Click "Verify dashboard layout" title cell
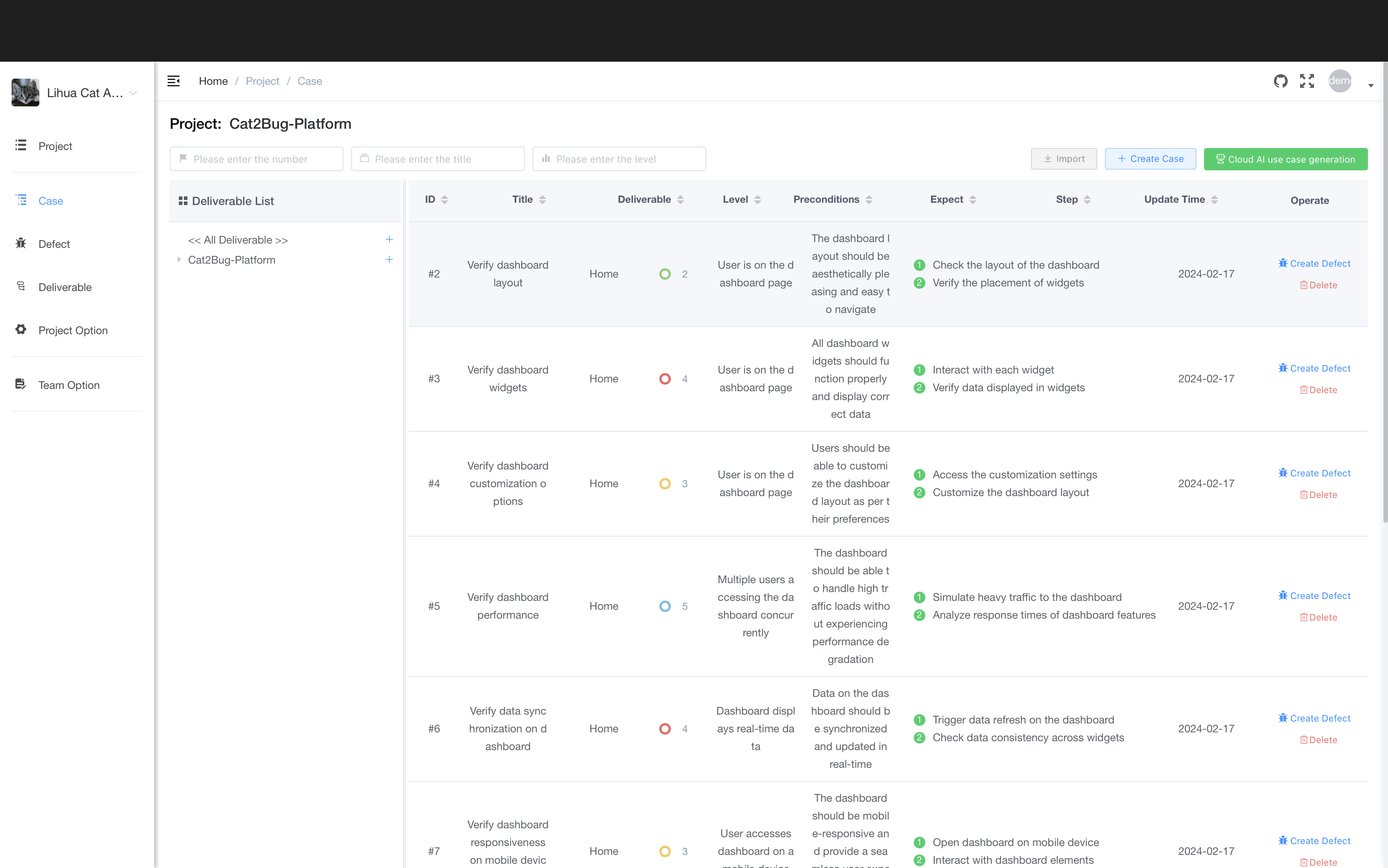 point(508,274)
